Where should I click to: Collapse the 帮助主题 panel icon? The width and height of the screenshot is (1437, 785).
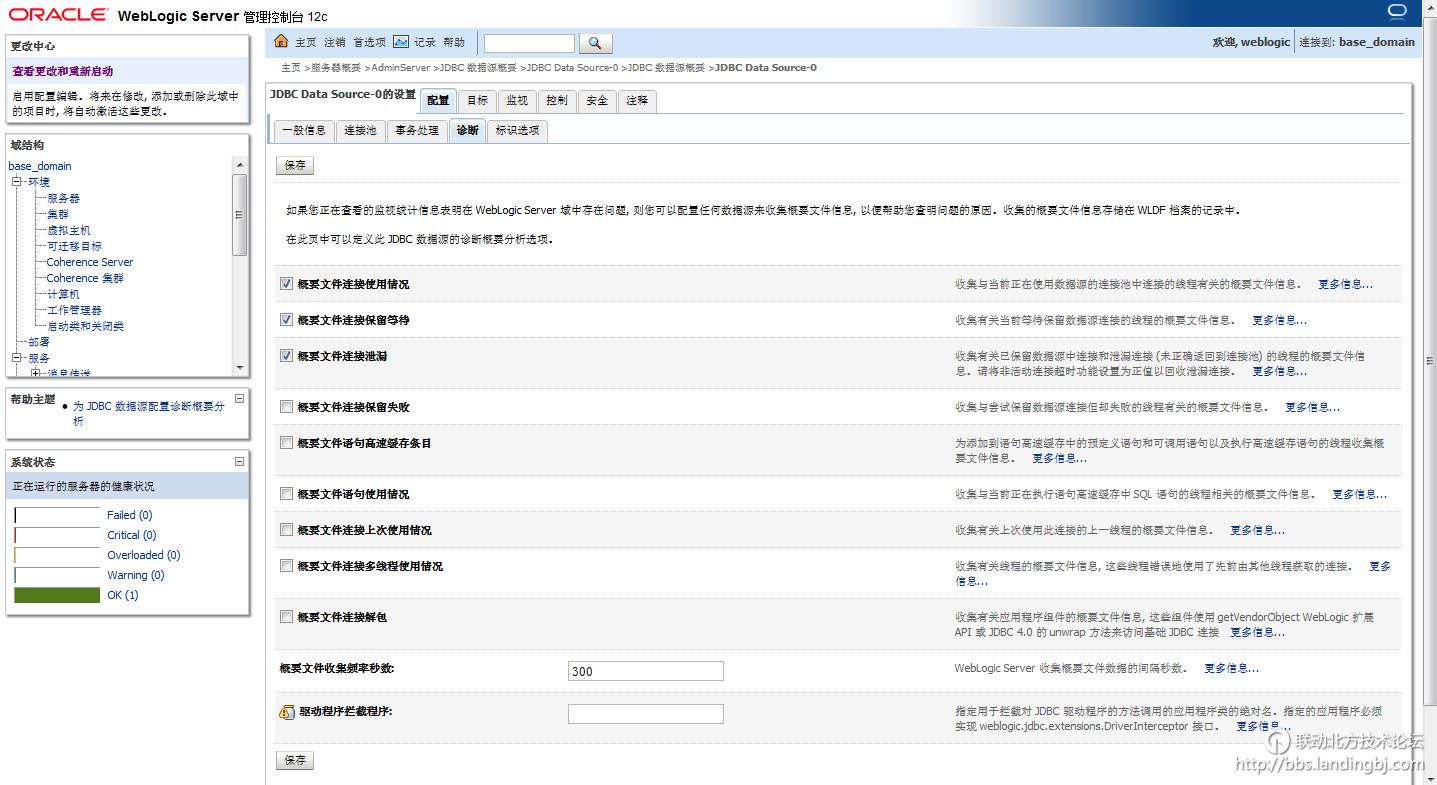point(238,396)
